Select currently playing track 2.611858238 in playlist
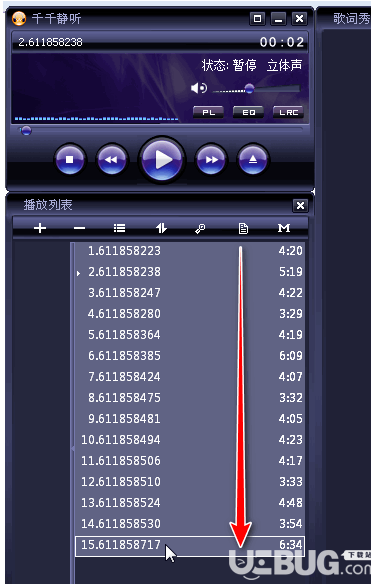This screenshot has width=378, height=584. [x=190, y=272]
